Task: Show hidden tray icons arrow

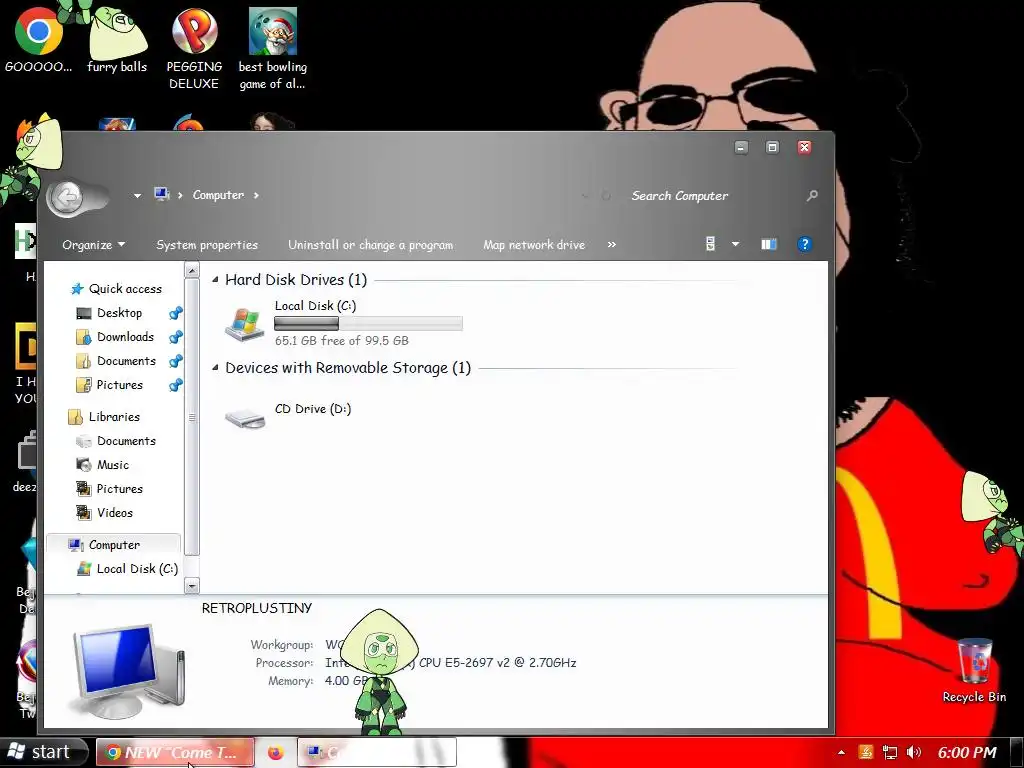Action: click(x=841, y=752)
